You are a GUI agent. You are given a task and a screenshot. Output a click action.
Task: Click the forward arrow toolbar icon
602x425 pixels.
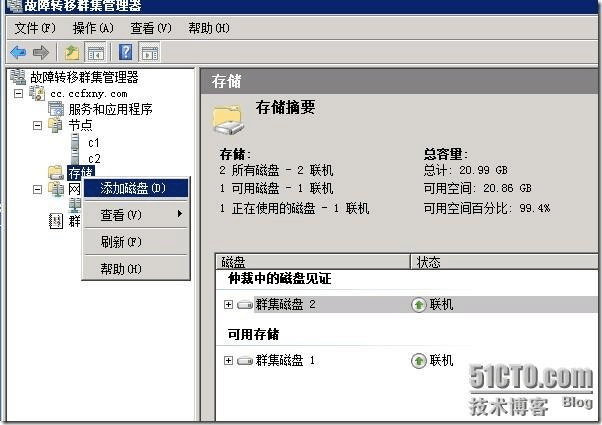41,52
